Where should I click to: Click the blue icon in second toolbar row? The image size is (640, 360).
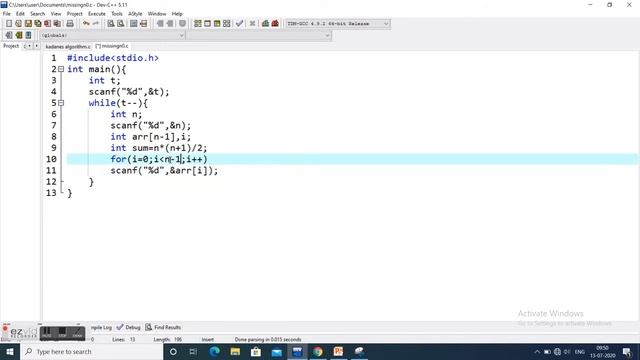(29, 35)
